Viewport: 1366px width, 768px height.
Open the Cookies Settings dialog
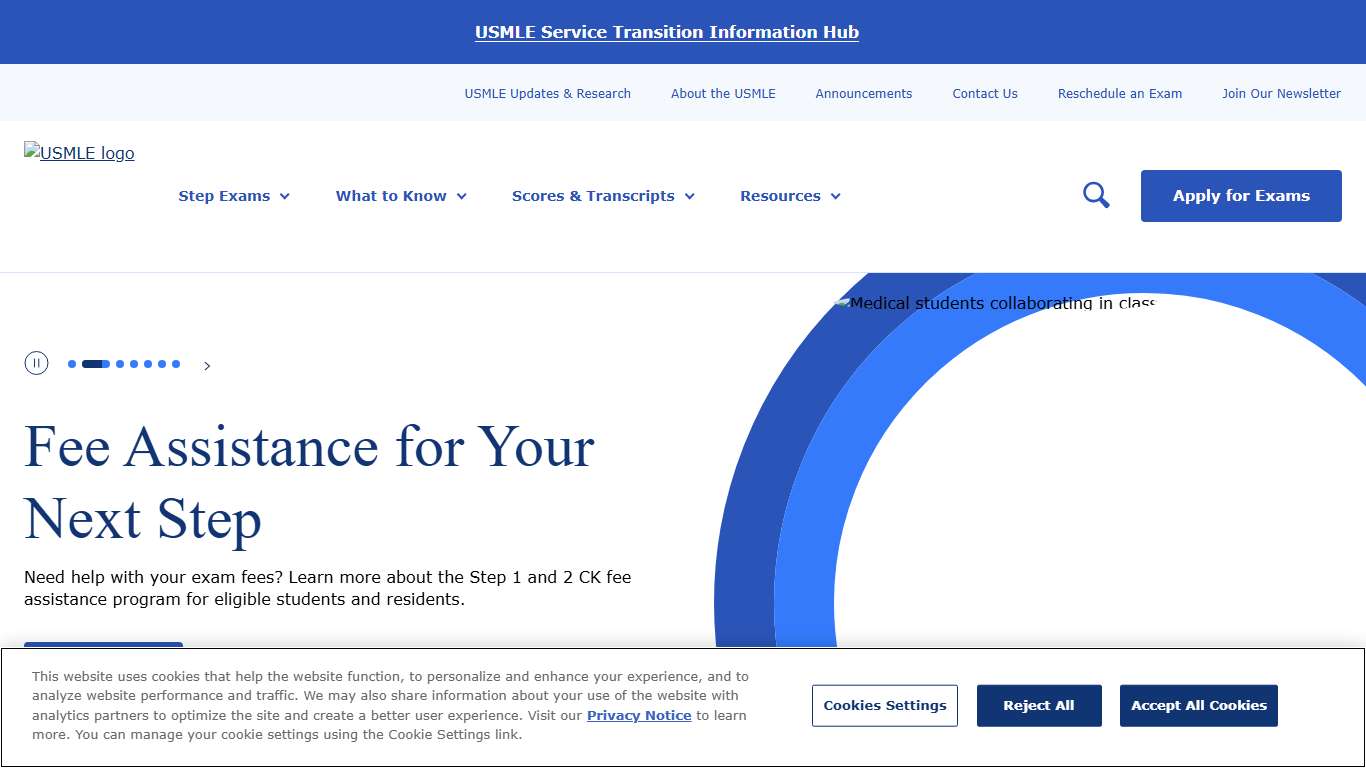tap(884, 705)
